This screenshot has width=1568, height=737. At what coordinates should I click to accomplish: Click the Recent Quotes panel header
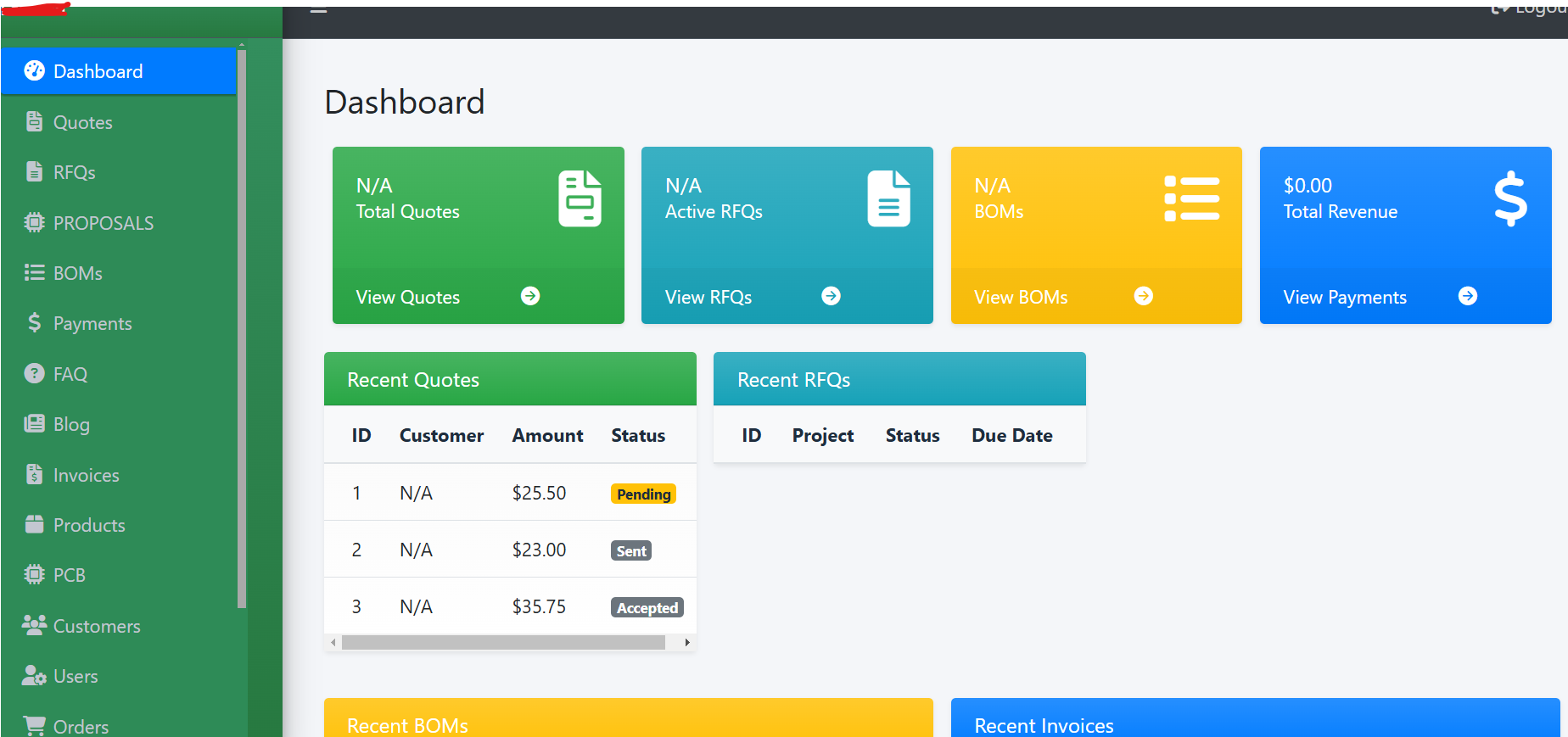(x=510, y=379)
